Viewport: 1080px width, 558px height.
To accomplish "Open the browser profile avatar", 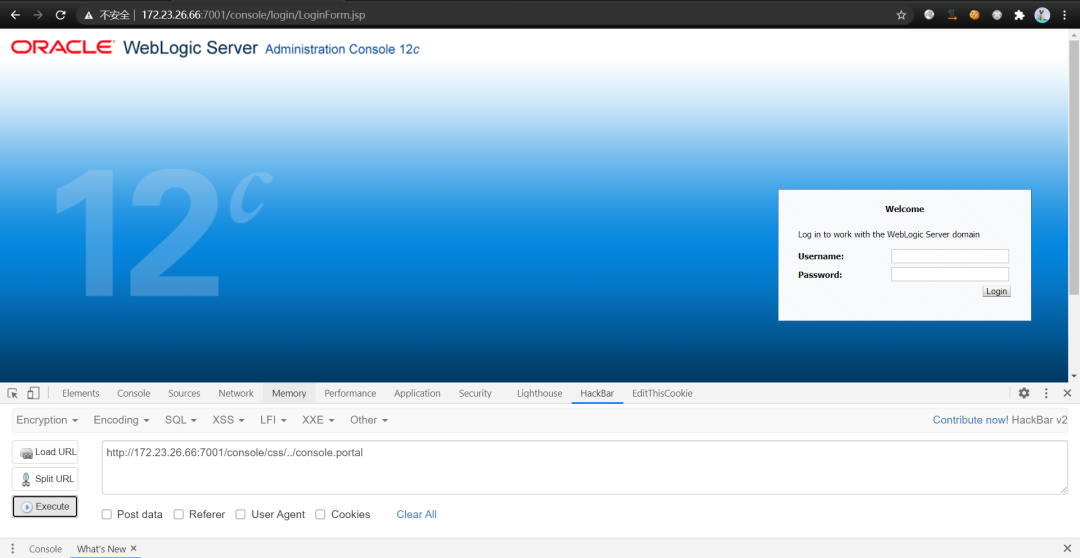I will 1042,14.
